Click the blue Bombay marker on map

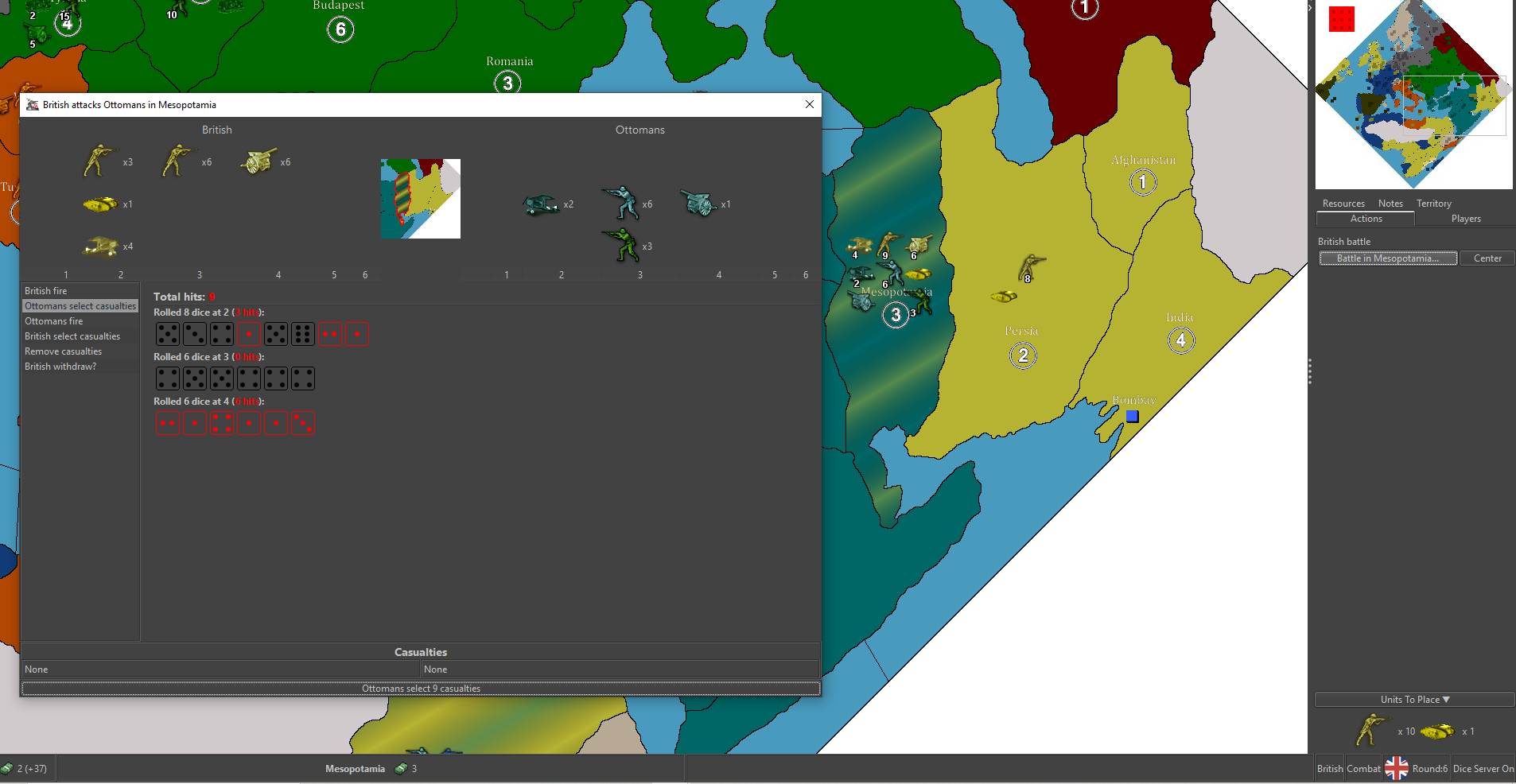(x=1132, y=416)
